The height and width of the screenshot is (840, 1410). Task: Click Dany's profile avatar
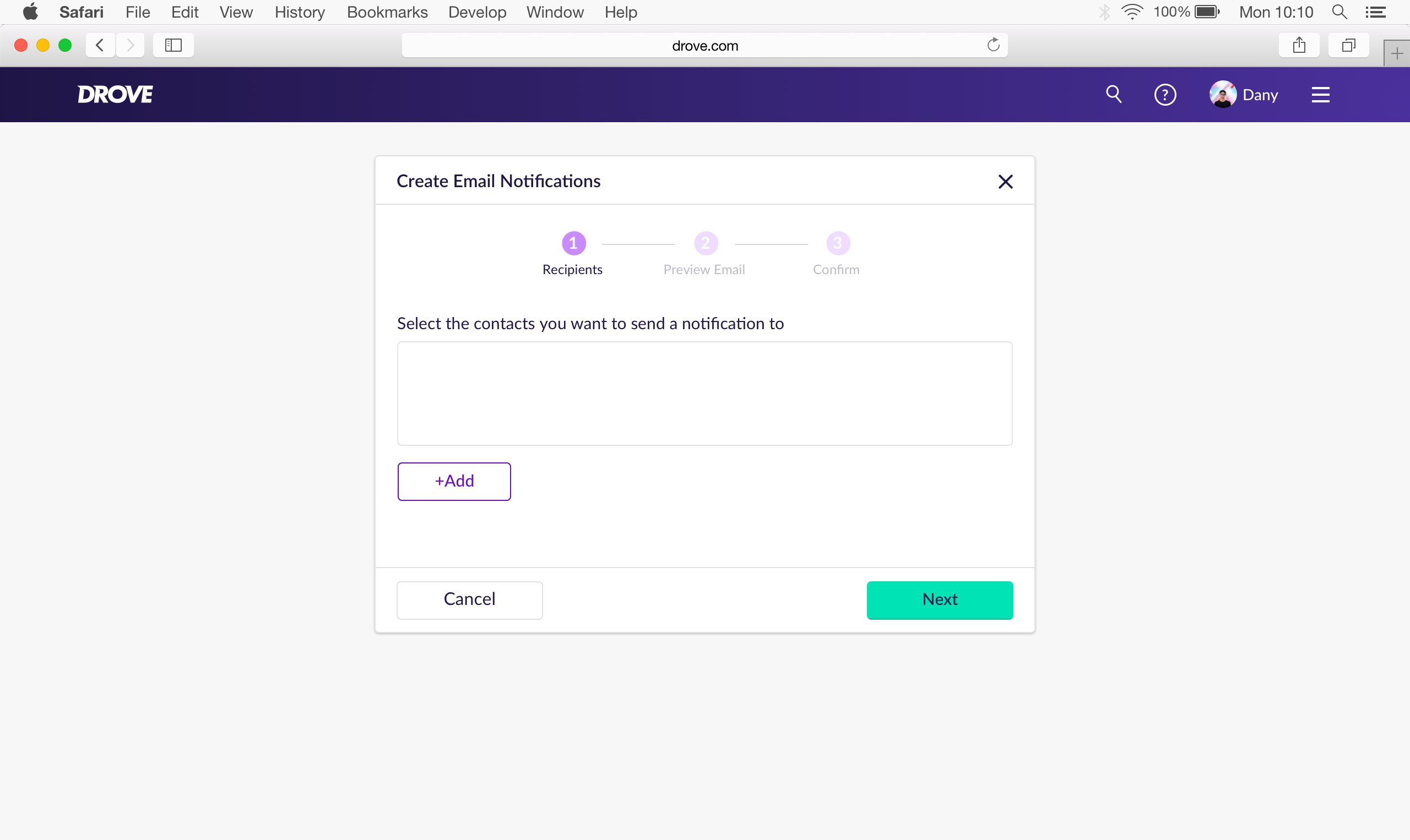coord(1223,94)
